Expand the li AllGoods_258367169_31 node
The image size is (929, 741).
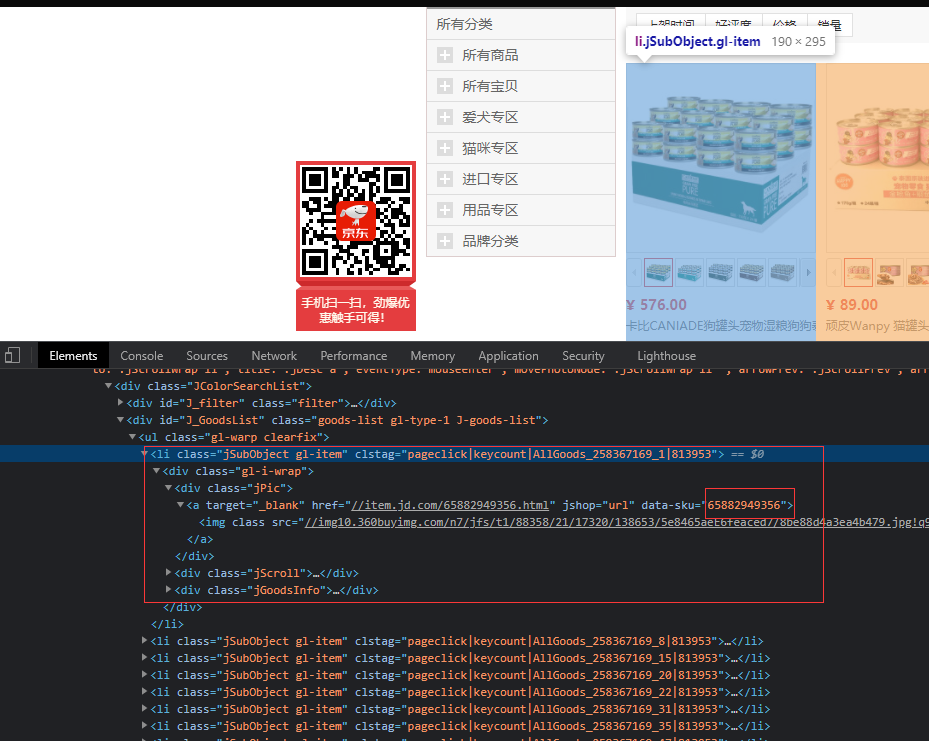tap(145, 708)
